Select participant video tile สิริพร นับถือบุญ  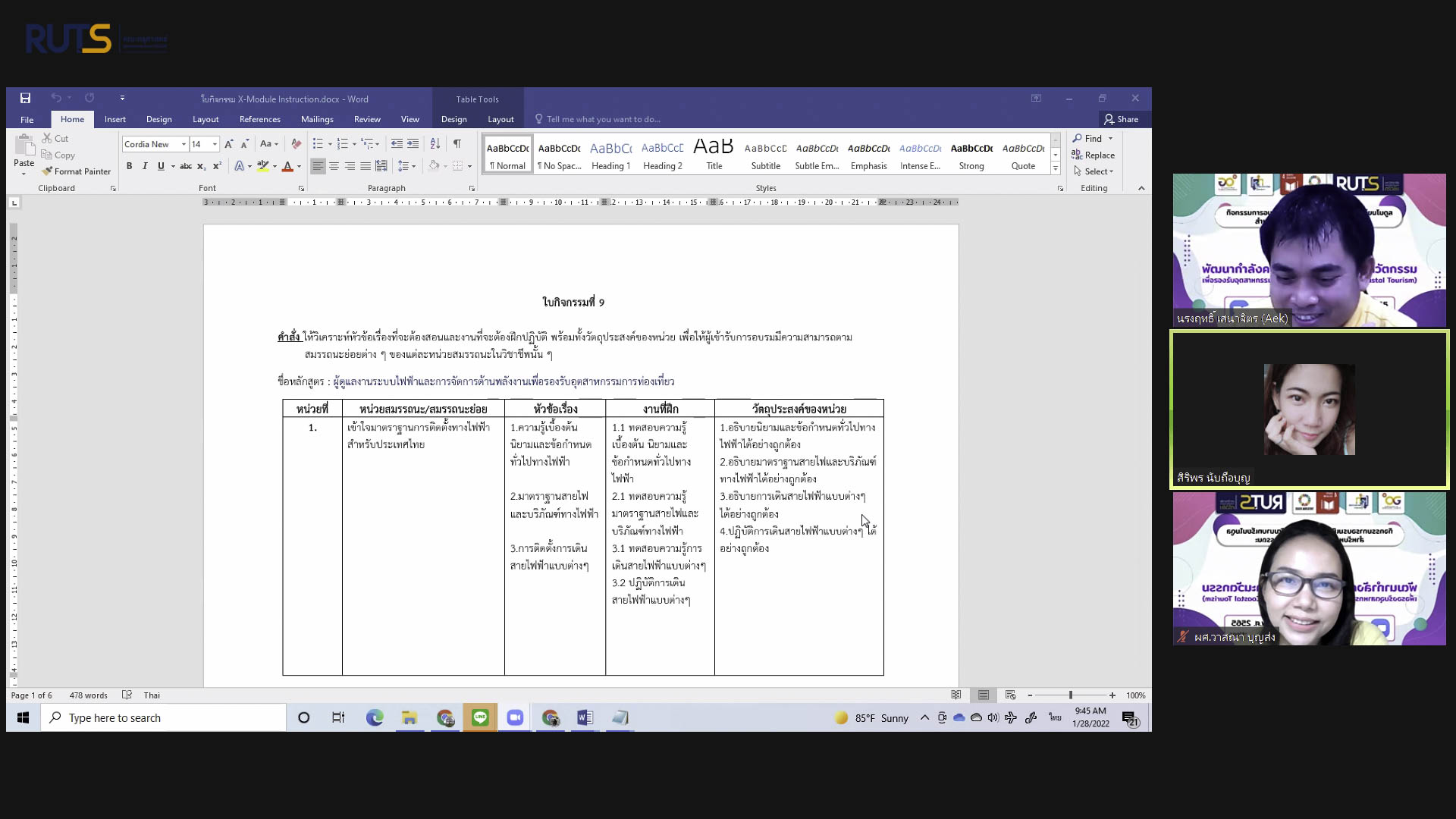coord(1309,409)
